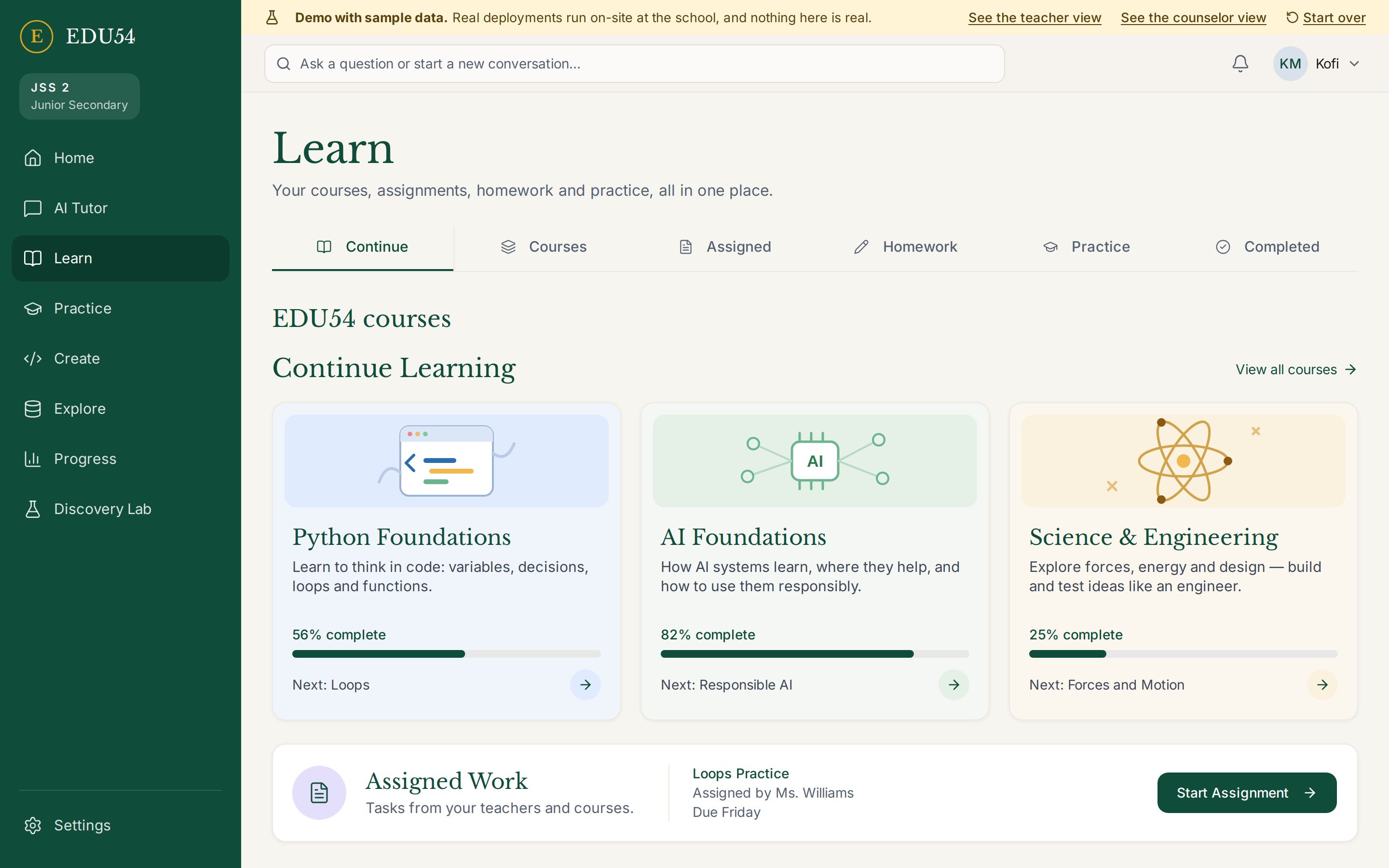Click the Assigned Work heading

(446, 781)
